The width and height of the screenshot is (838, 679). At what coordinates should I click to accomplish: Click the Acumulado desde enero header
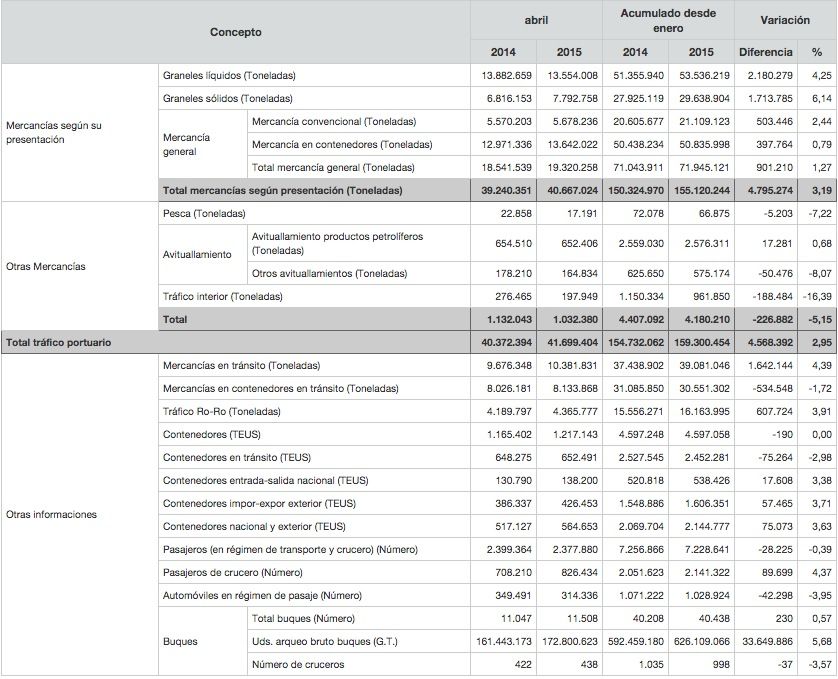[667, 21]
